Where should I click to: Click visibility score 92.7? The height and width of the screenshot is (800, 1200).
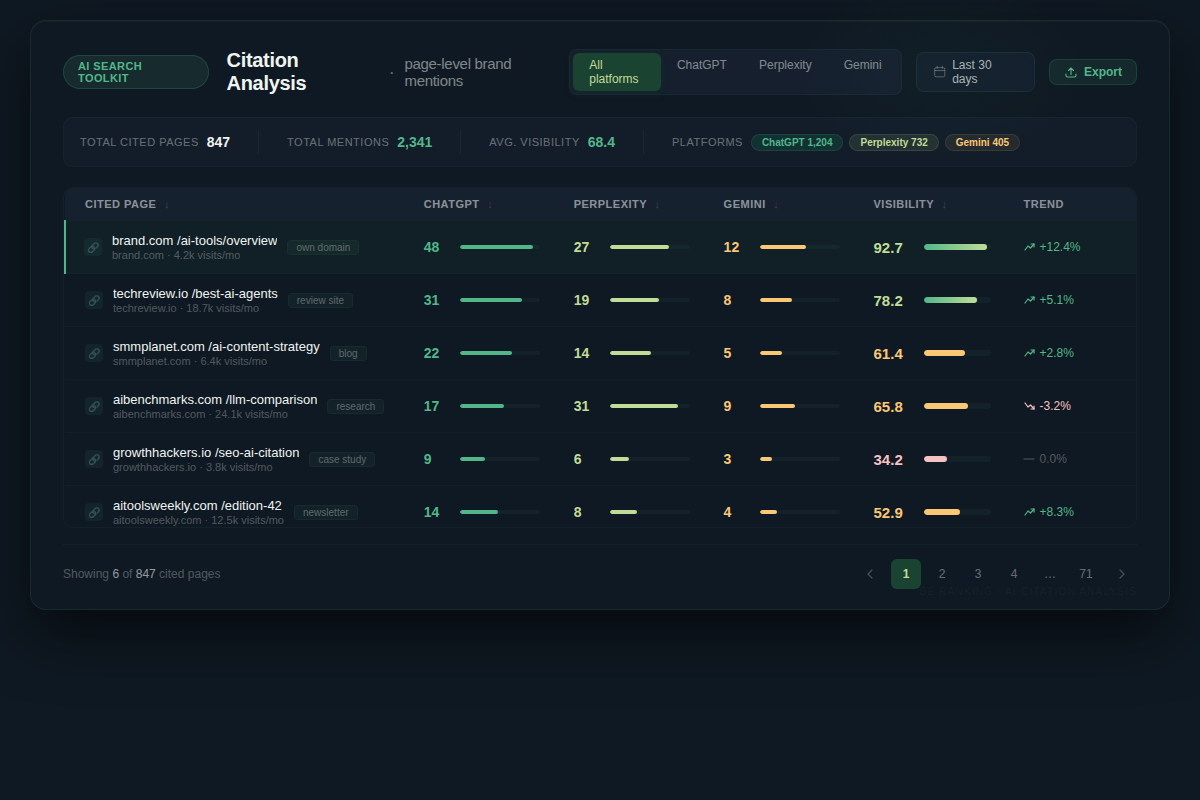tap(888, 247)
